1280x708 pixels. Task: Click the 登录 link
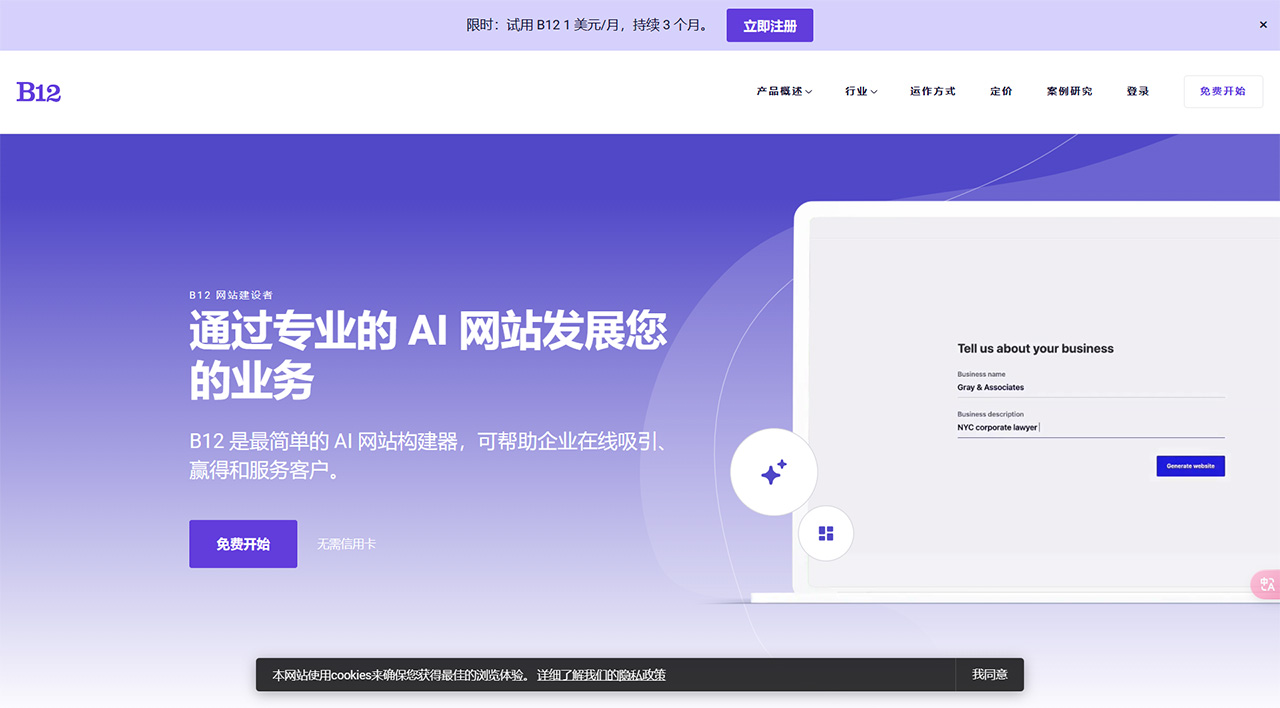[x=1137, y=91]
